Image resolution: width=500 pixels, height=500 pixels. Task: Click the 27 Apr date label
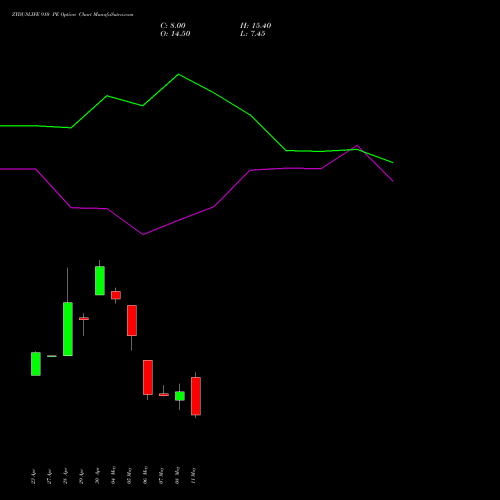(x=49, y=476)
